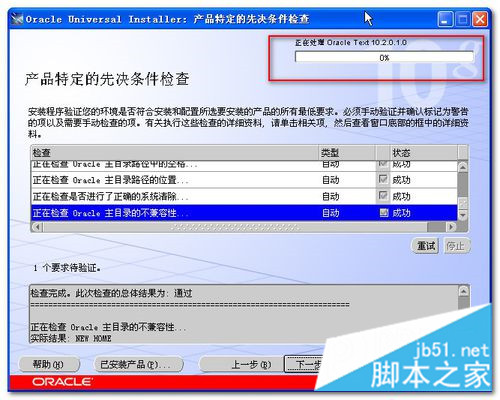
Task: Click the 重试 retry button
Action: tap(426, 246)
